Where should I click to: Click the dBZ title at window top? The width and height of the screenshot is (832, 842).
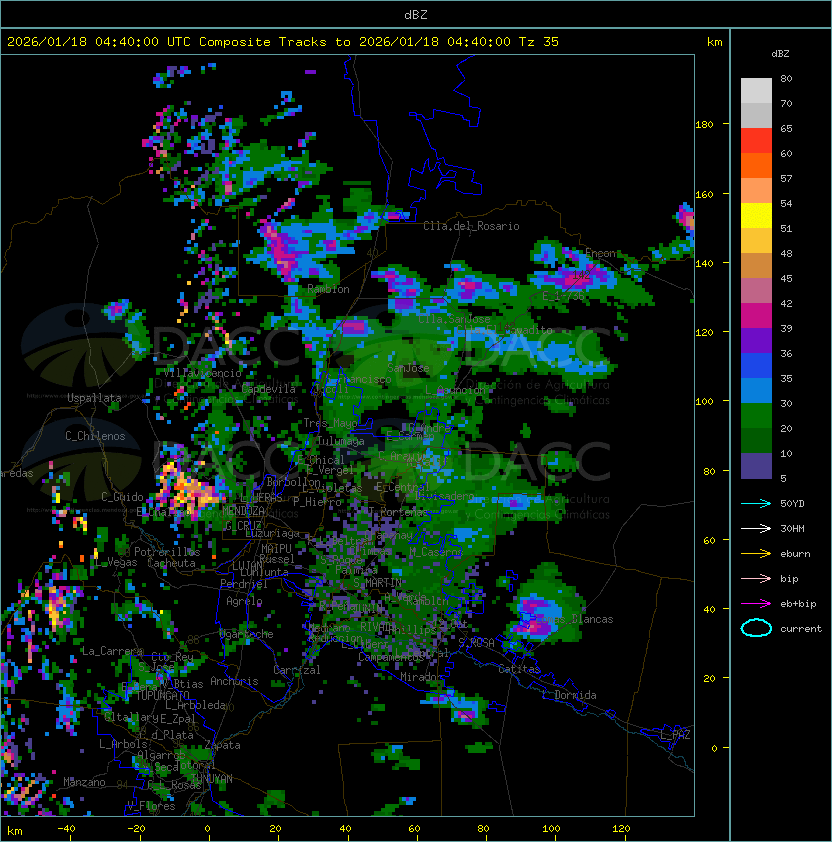[x=416, y=14]
